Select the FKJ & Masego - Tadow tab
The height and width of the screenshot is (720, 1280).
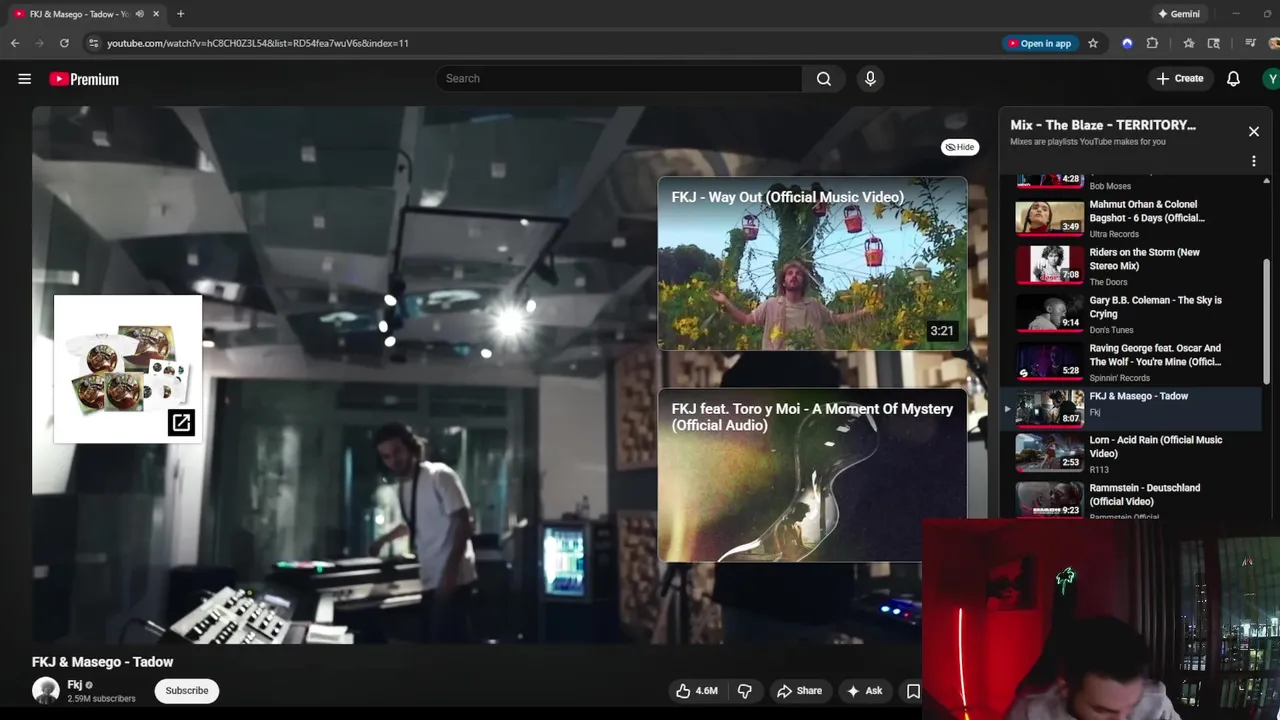pos(78,14)
